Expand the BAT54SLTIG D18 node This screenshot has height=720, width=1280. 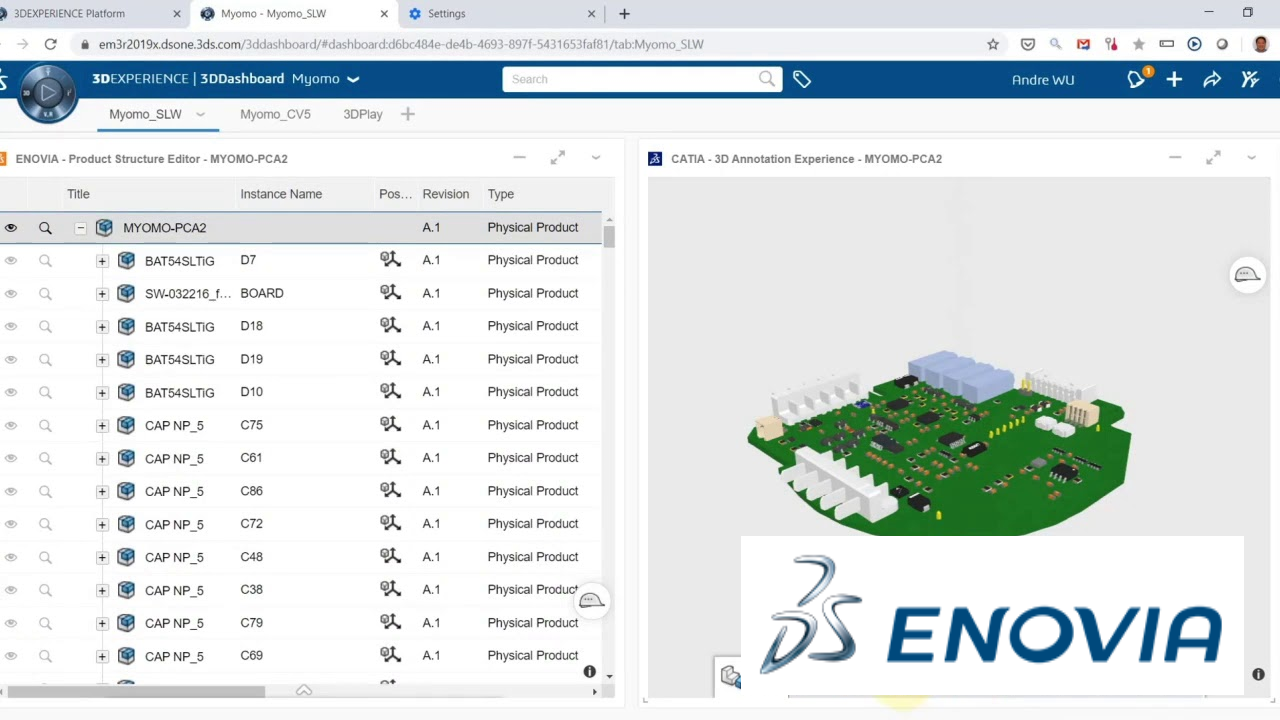click(x=102, y=327)
